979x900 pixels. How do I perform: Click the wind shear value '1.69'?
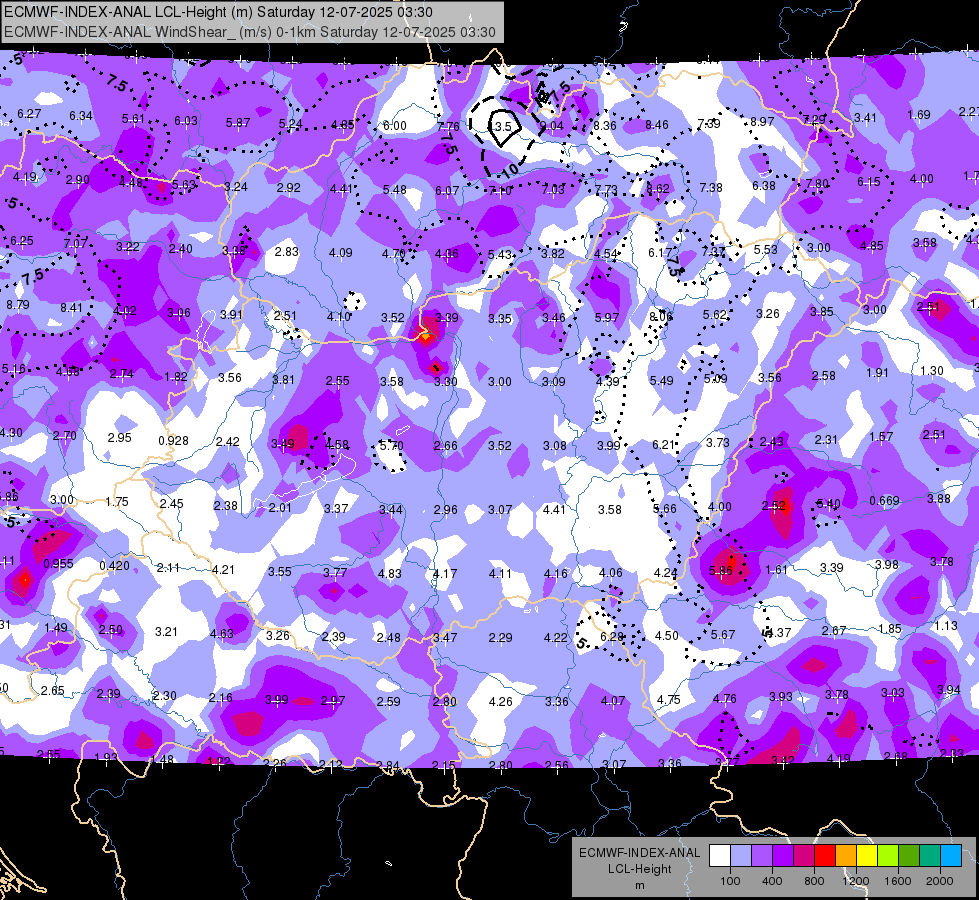pos(918,114)
